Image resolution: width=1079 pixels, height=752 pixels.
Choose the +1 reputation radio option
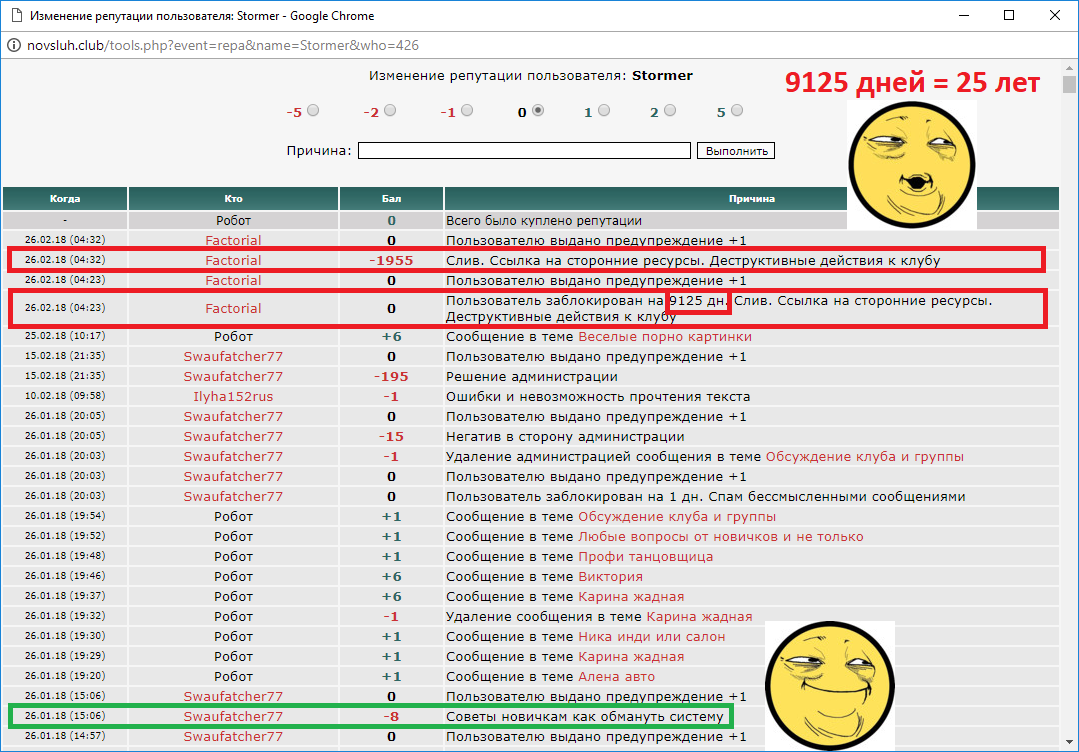[x=603, y=111]
